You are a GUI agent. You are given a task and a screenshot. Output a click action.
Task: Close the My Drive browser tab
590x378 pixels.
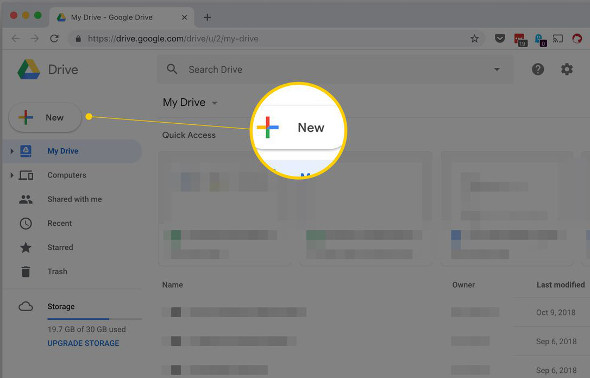[x=184, y=17]
